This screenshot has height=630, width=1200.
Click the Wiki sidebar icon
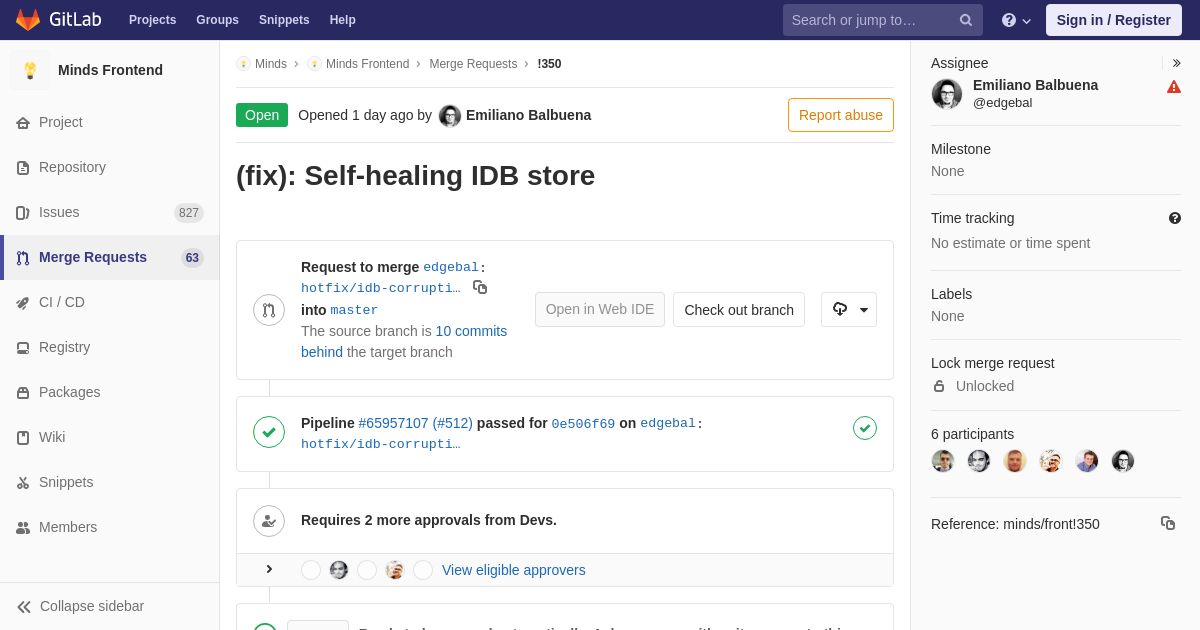(x=23, y=438)
